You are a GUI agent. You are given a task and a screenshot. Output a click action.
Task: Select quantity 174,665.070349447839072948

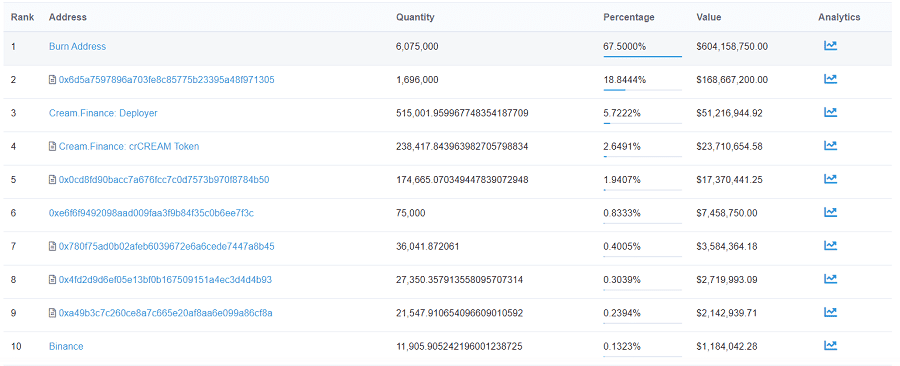tap(462, 180)
